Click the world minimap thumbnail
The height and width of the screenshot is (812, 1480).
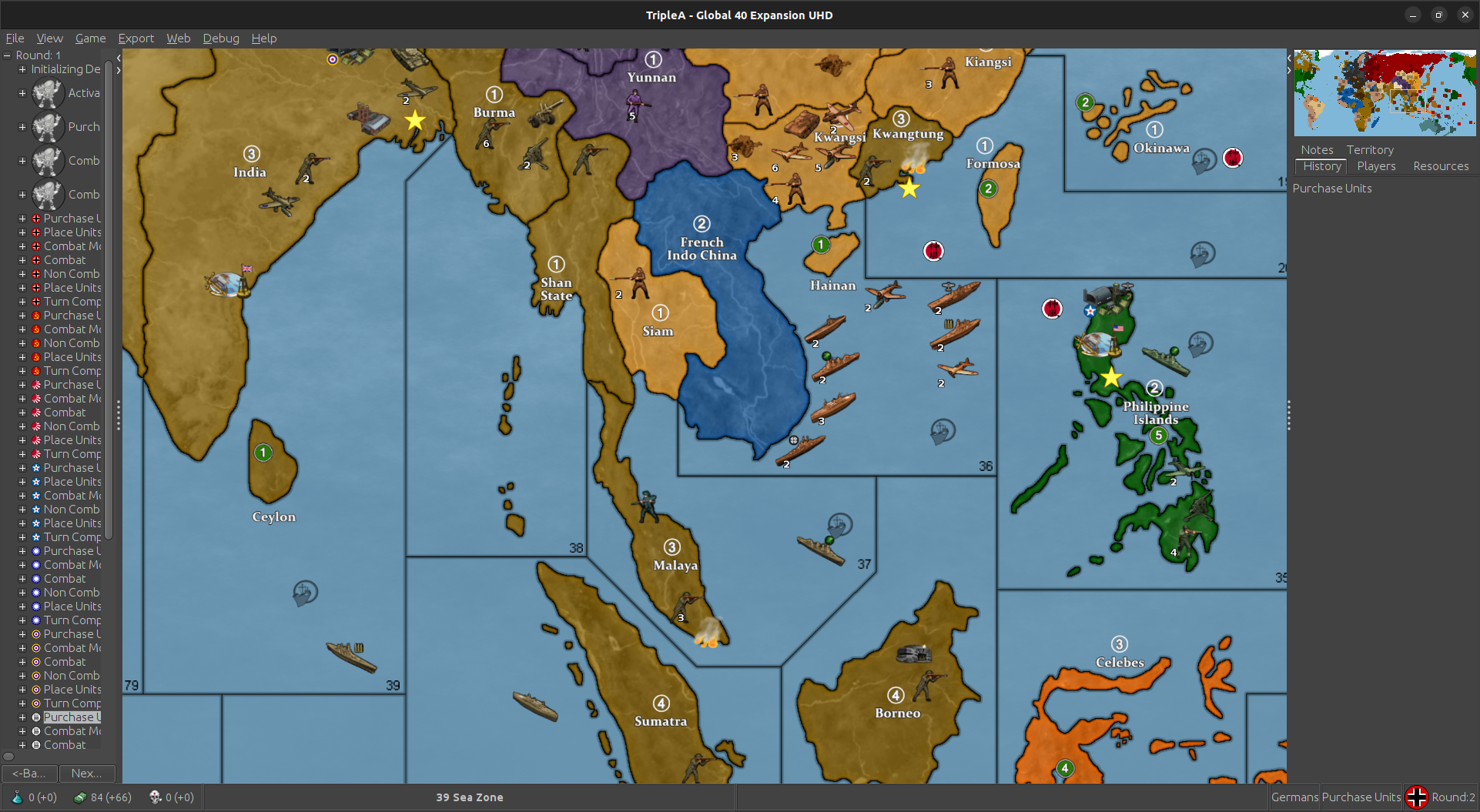(1385, 93)
